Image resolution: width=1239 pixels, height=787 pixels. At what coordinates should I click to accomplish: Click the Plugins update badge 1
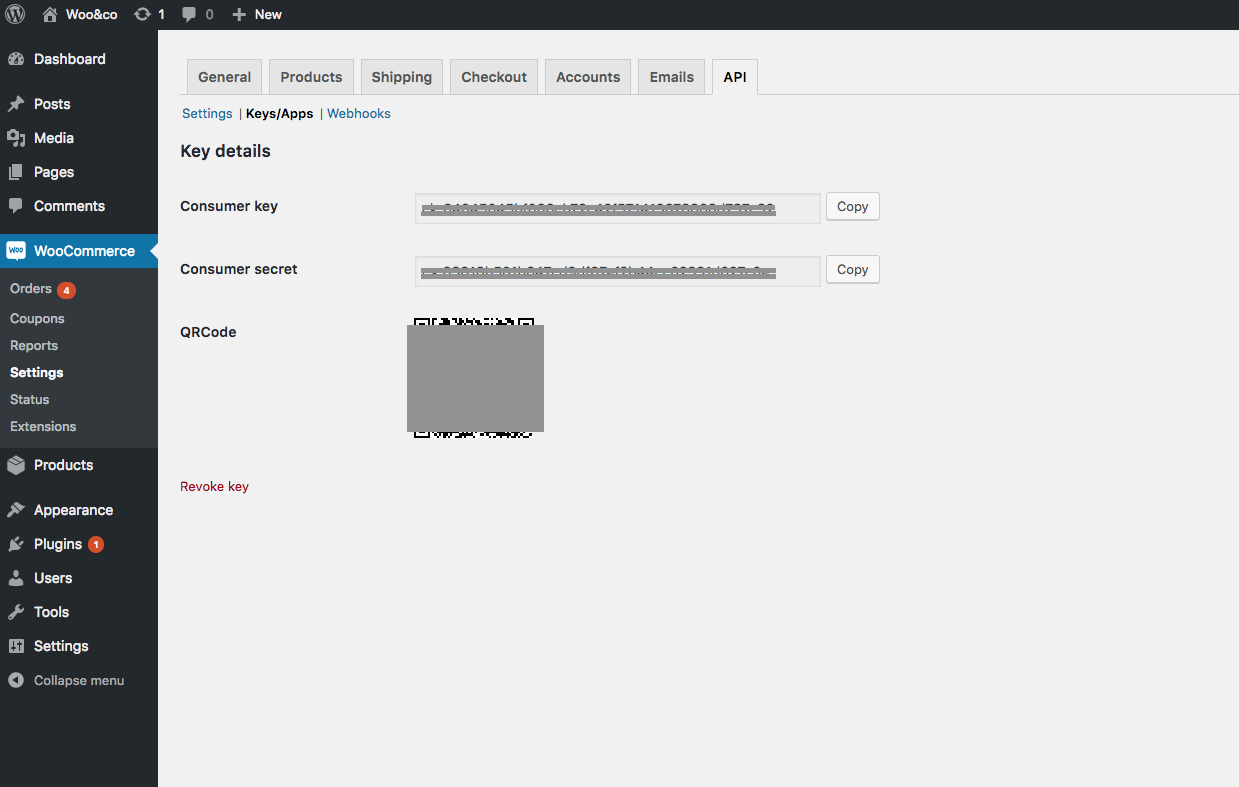(x=95, y=545)
